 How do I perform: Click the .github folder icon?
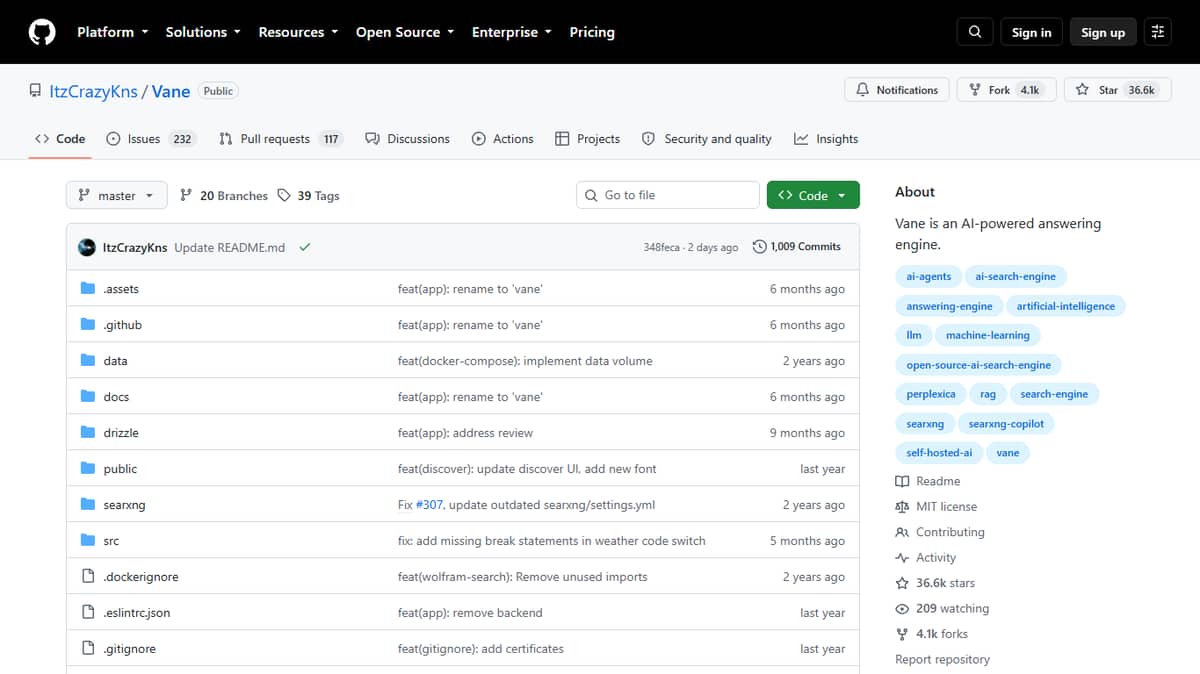(x=87, y=325)
